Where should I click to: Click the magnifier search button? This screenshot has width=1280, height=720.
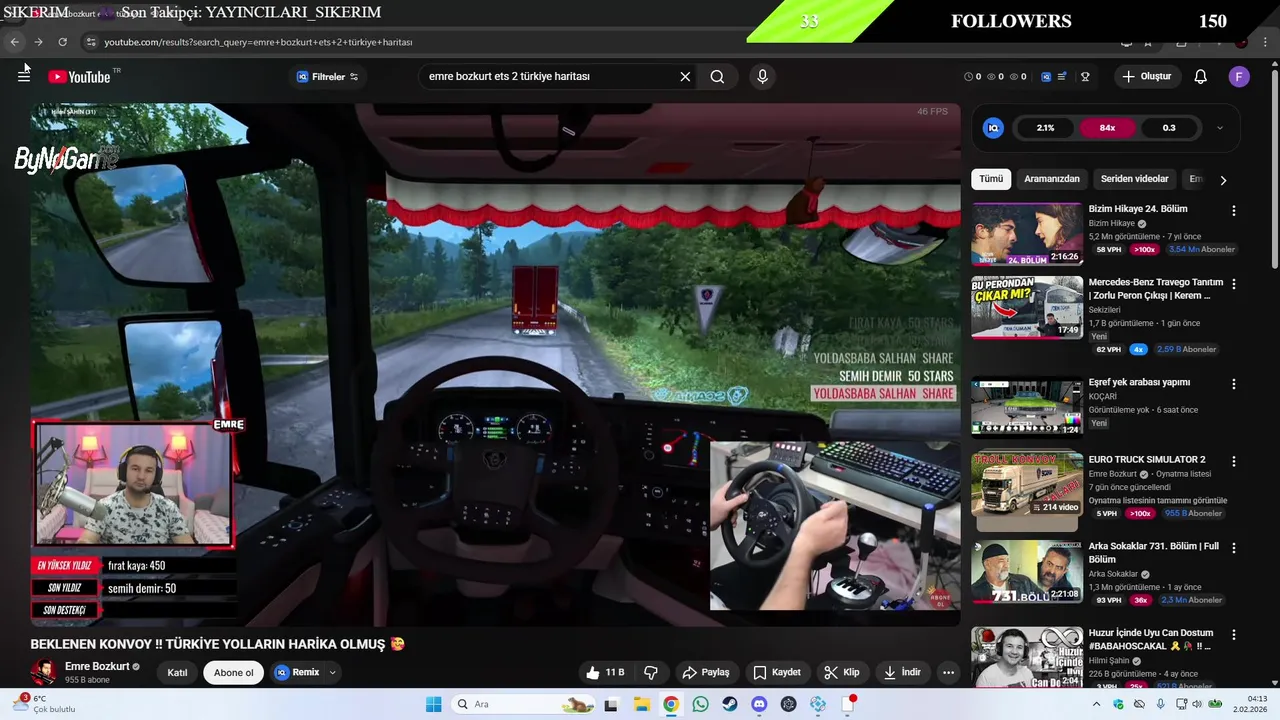coord(717,76)
